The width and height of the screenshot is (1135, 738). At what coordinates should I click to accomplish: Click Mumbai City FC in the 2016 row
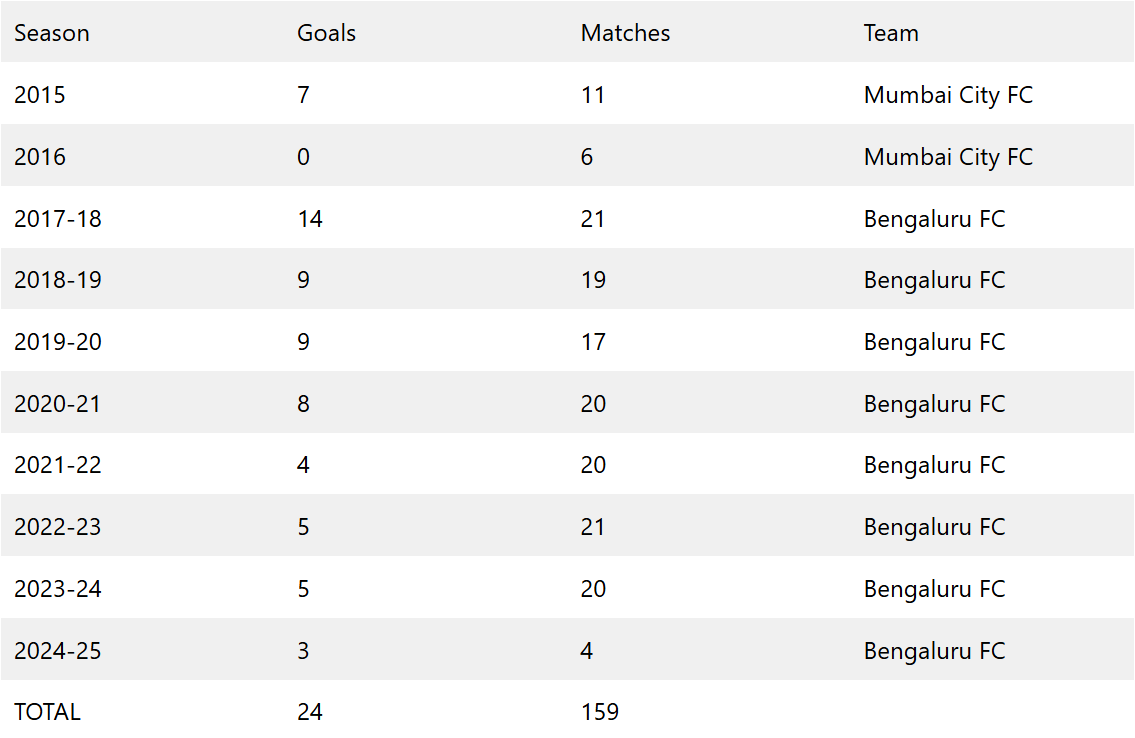pos(948,157)
